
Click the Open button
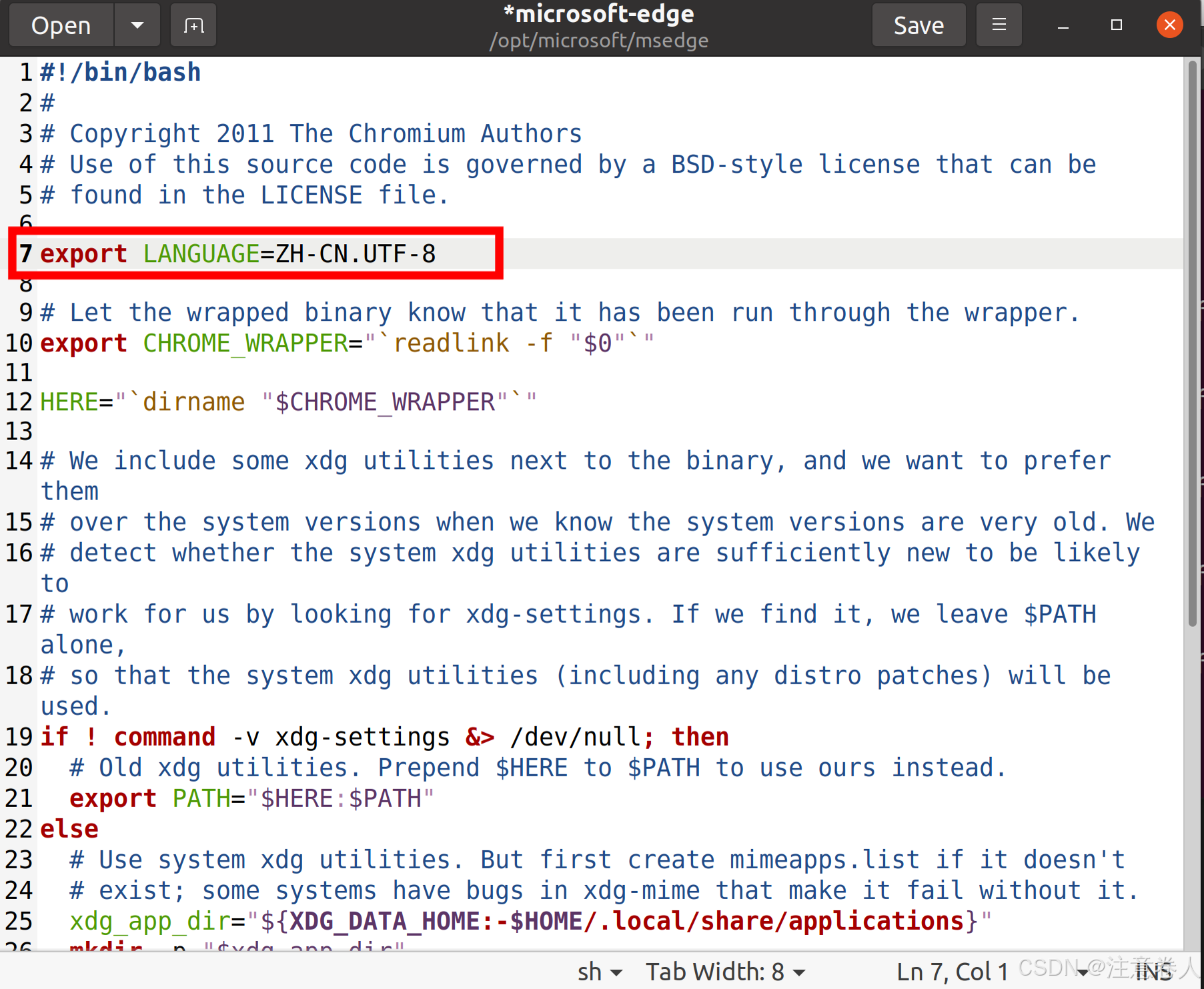pyautogui.click(x=61, y=25)
